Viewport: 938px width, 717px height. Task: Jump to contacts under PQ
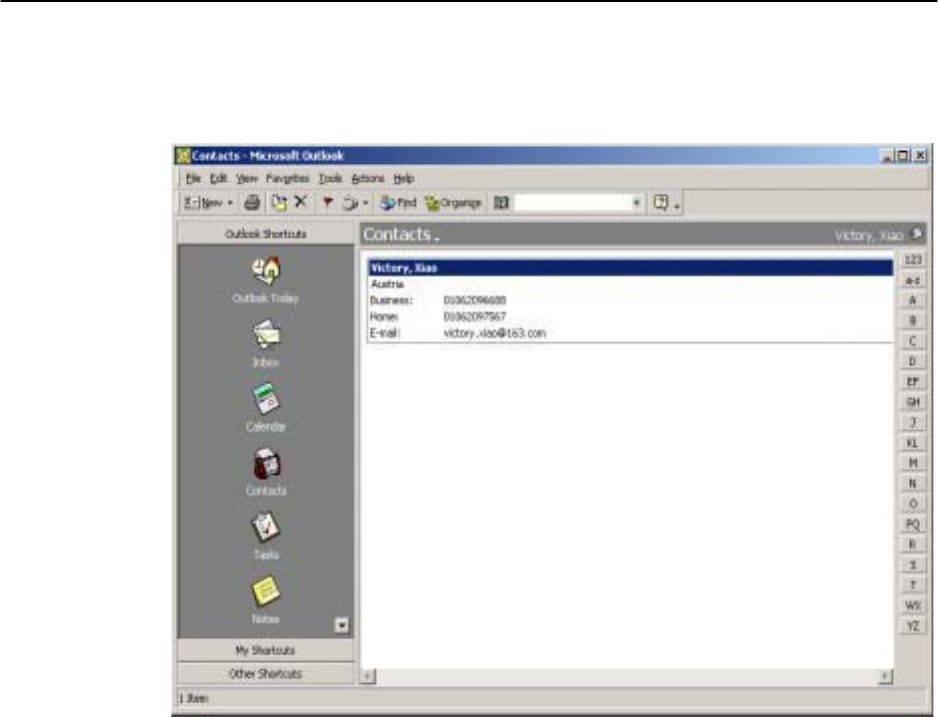tap(913, 524)
